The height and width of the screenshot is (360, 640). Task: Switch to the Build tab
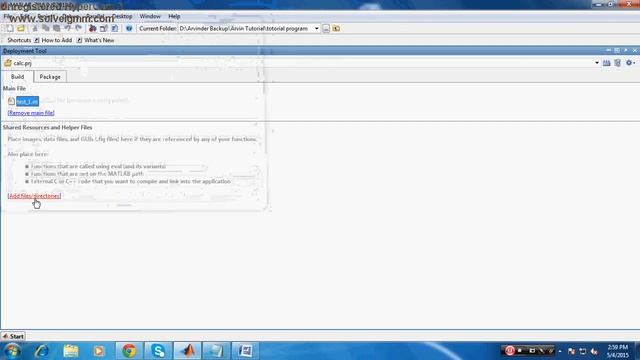[x=18, y=77]
